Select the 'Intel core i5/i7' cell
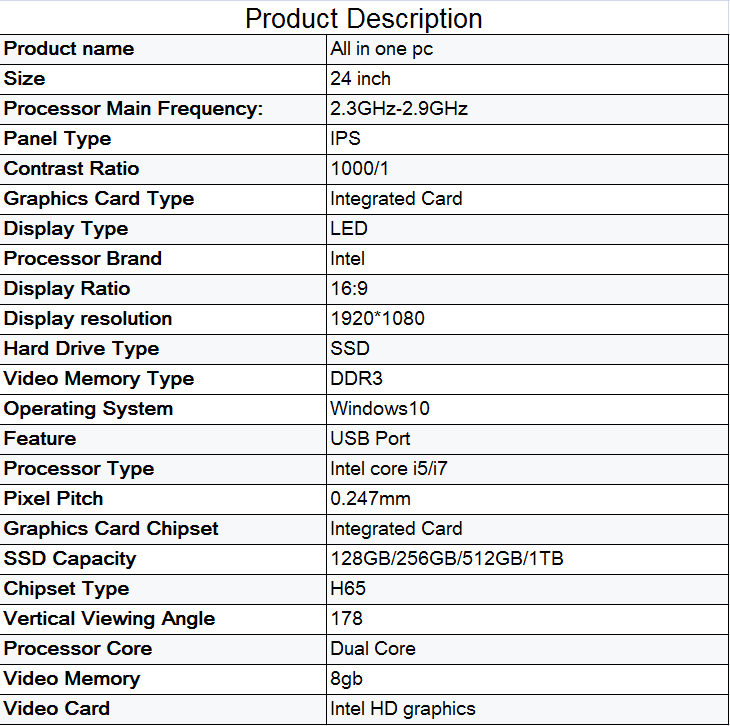The height and width of the screenshot is (726, 730). (527, 469)
